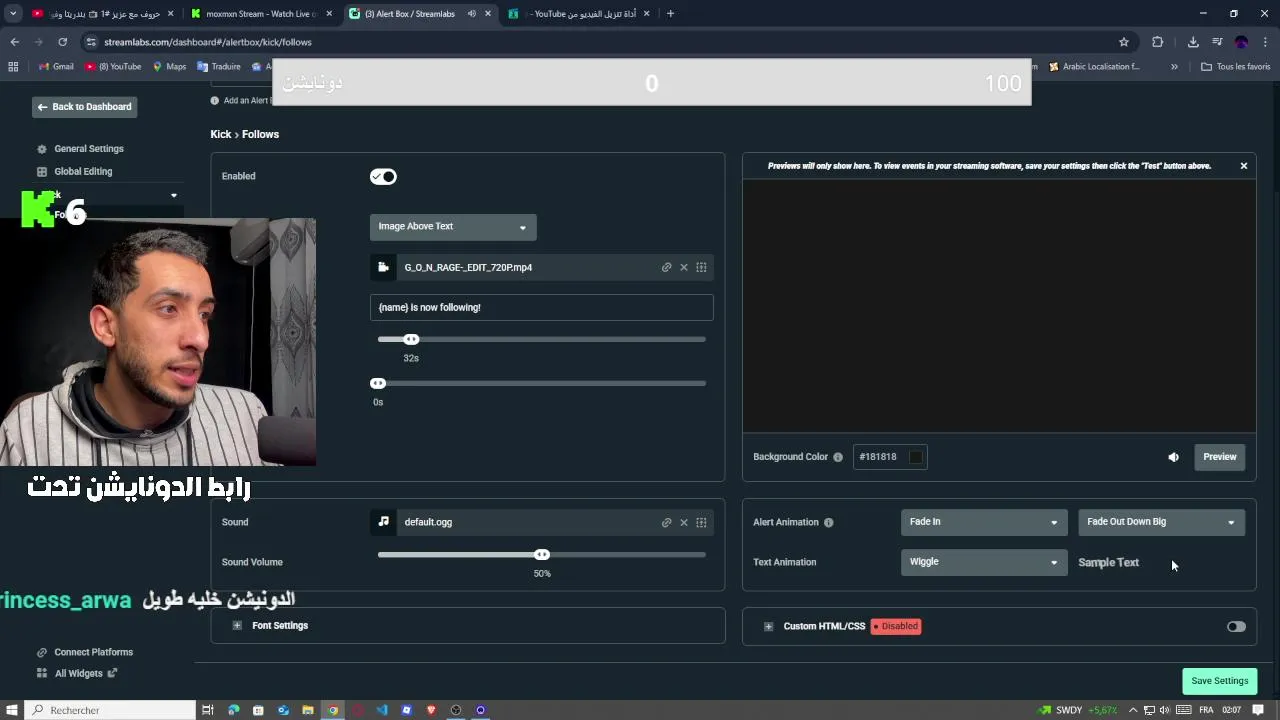The height and width of the screenshot is (720, 1280).
Task: Open Visual Studio Code from taskbar
Action: click(382, 710)
